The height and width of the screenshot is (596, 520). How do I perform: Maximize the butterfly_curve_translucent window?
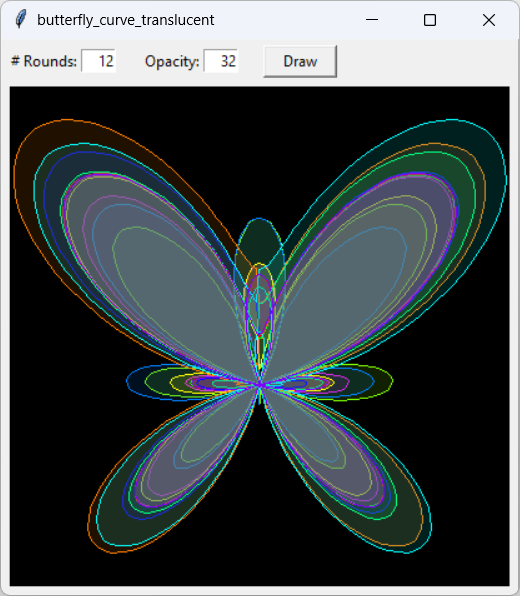430,20
